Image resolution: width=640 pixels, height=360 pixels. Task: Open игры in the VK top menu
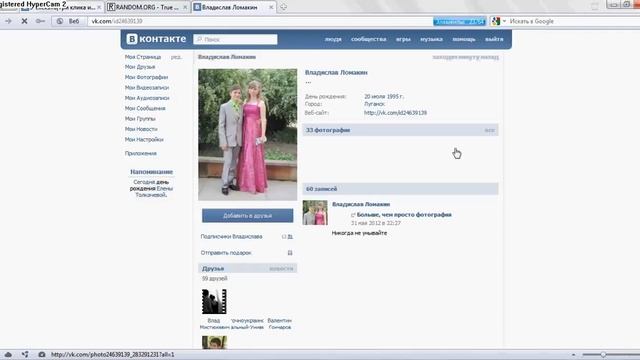coord(403,39)
